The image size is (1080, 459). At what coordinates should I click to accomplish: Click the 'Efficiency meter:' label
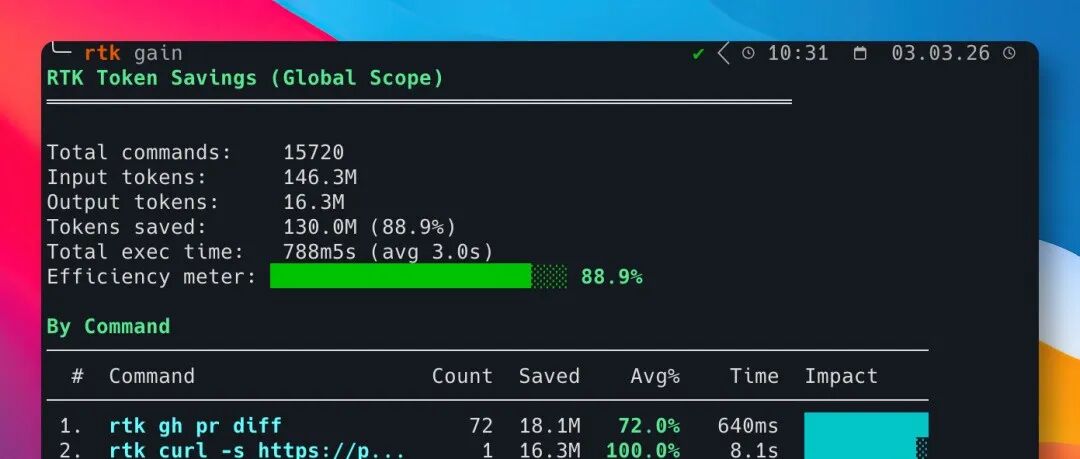[152, 276]
